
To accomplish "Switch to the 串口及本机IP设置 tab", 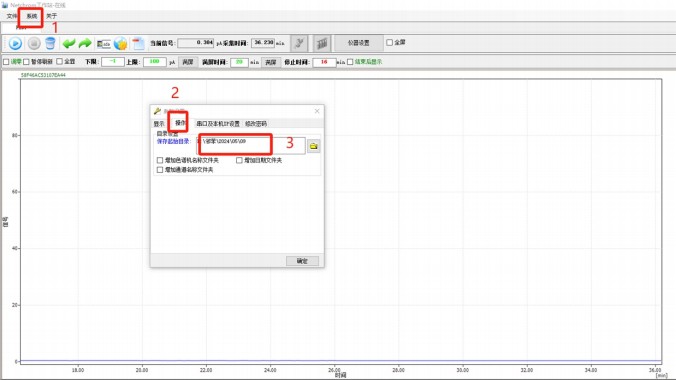I will point(218,124).
